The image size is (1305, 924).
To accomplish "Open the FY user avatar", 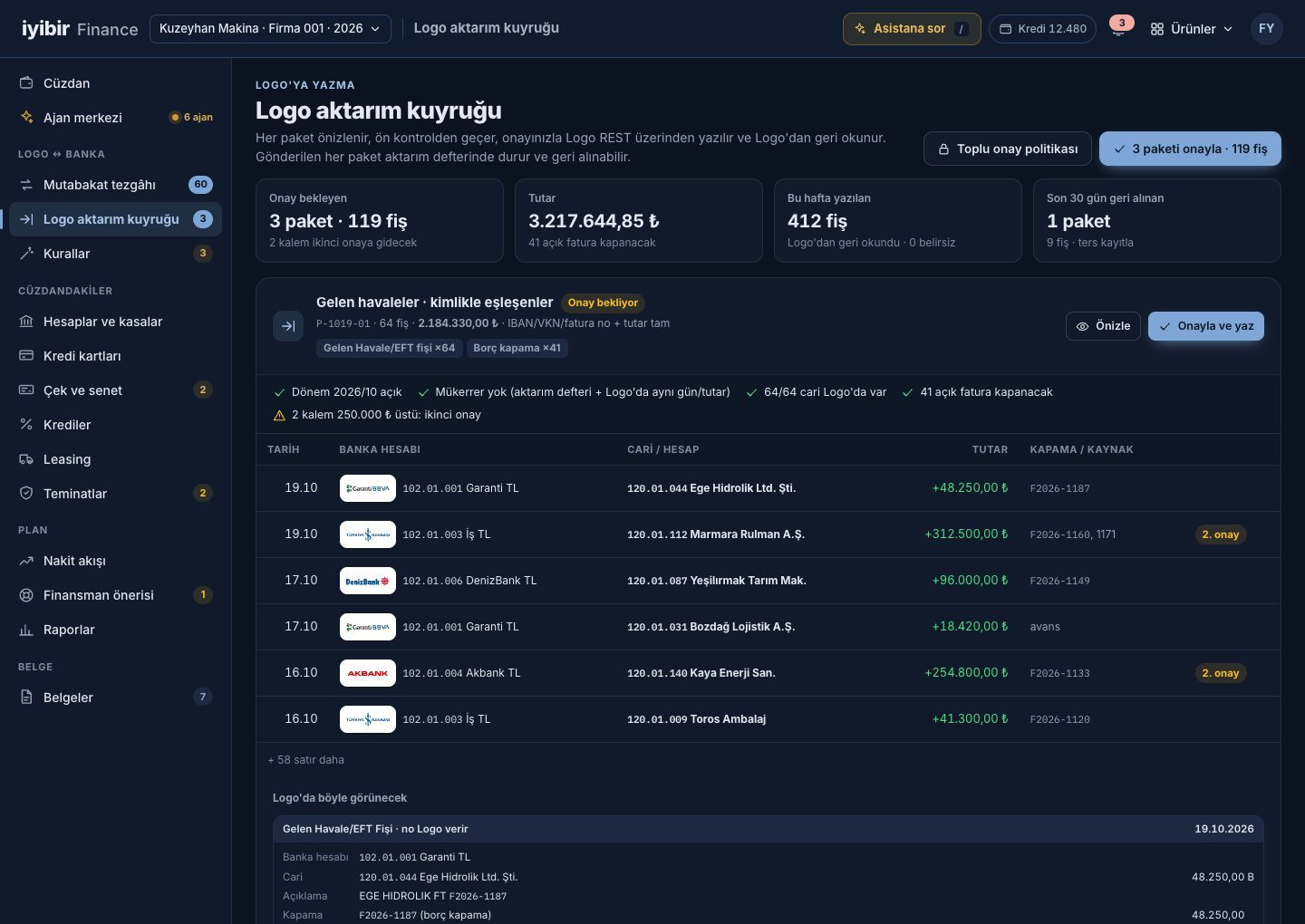I will click(1266, 28).
